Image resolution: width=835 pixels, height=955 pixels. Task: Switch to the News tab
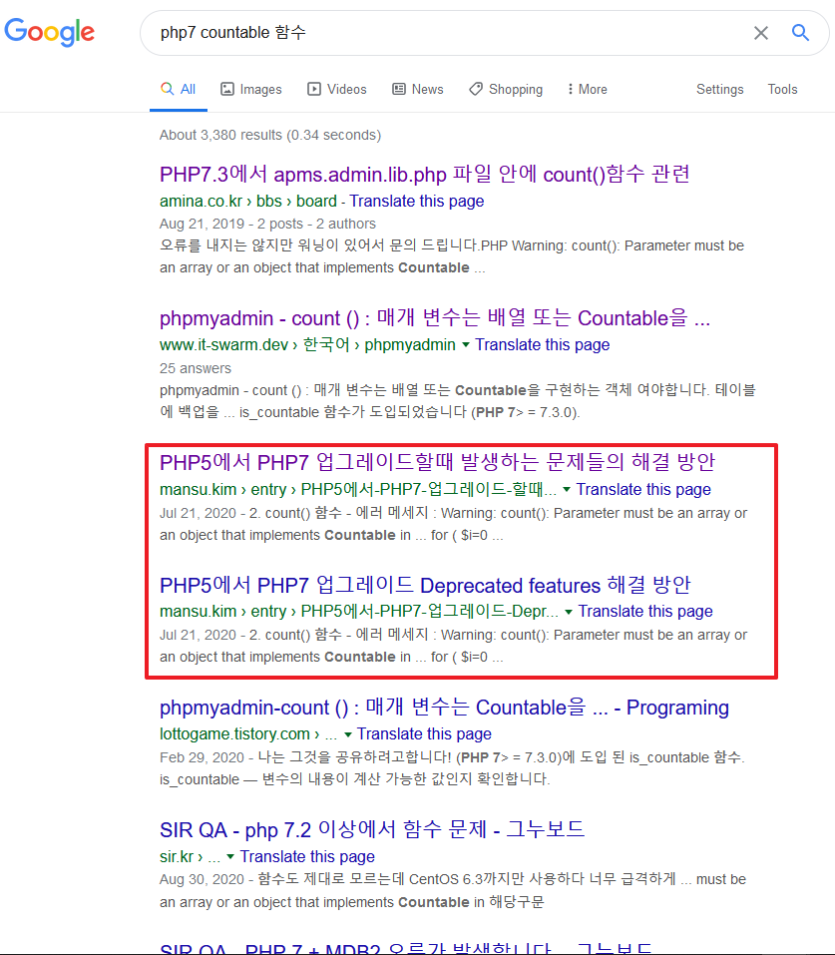(418, 90)
